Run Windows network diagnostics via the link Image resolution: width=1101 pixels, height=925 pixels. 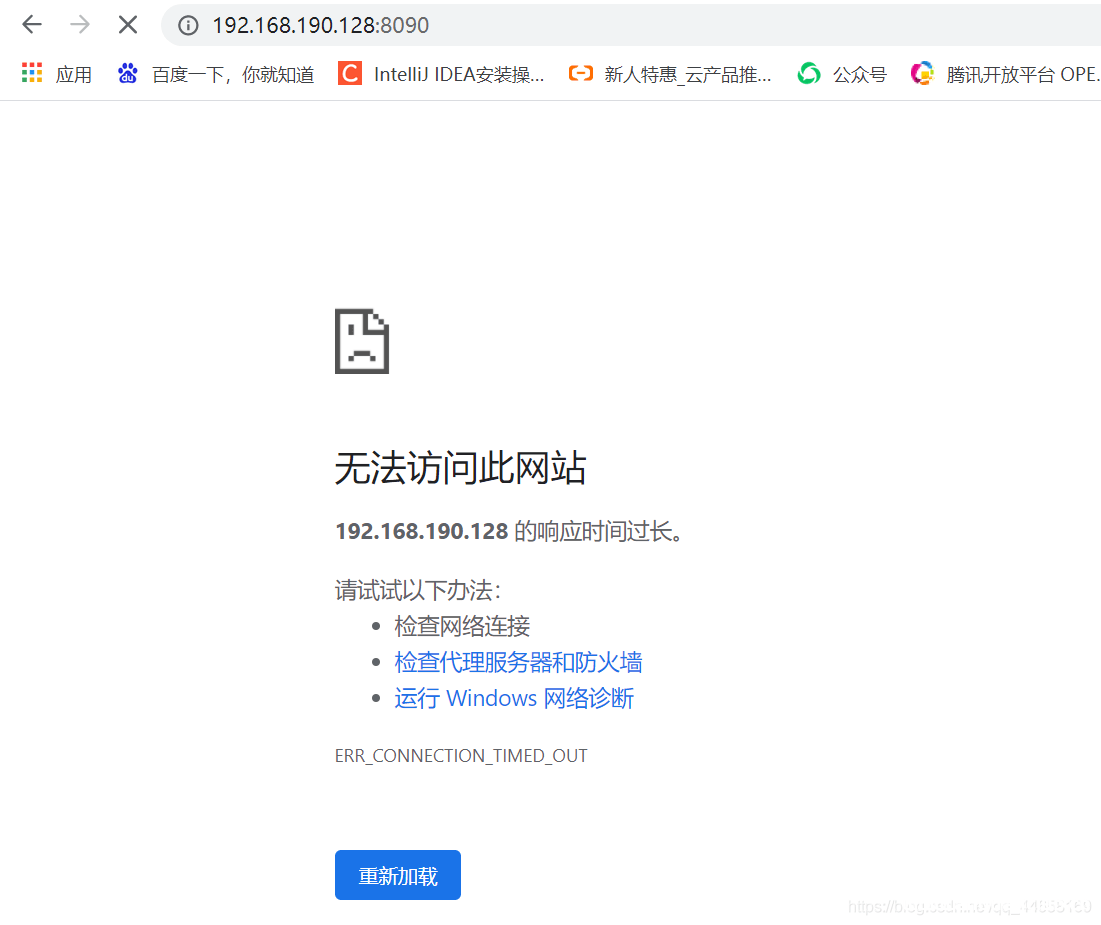(x=513, y=698)
